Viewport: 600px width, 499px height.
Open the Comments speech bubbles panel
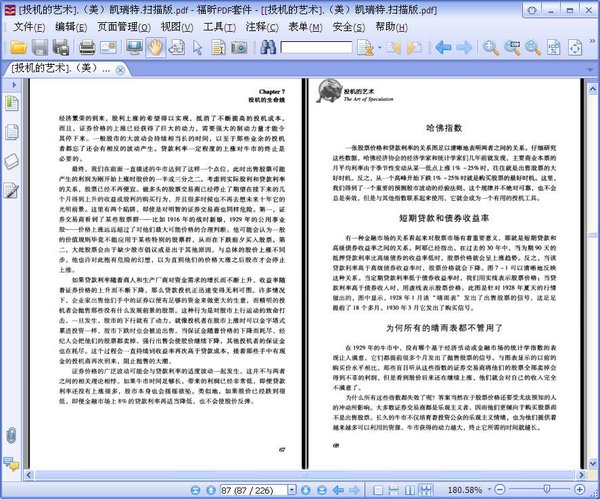11,463
